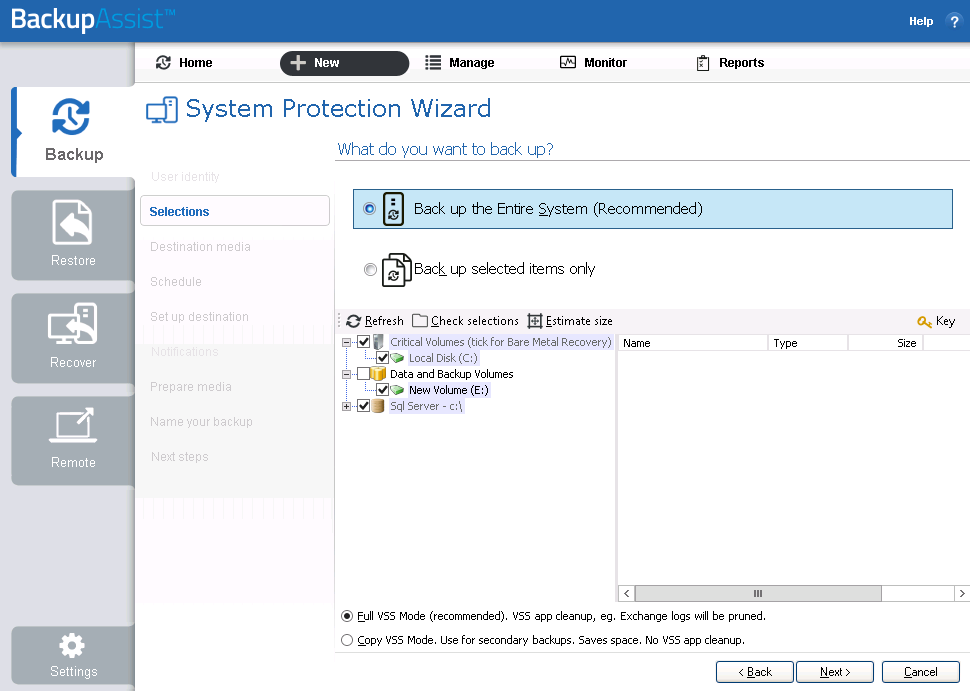Click the Next button

click(835, 672)
